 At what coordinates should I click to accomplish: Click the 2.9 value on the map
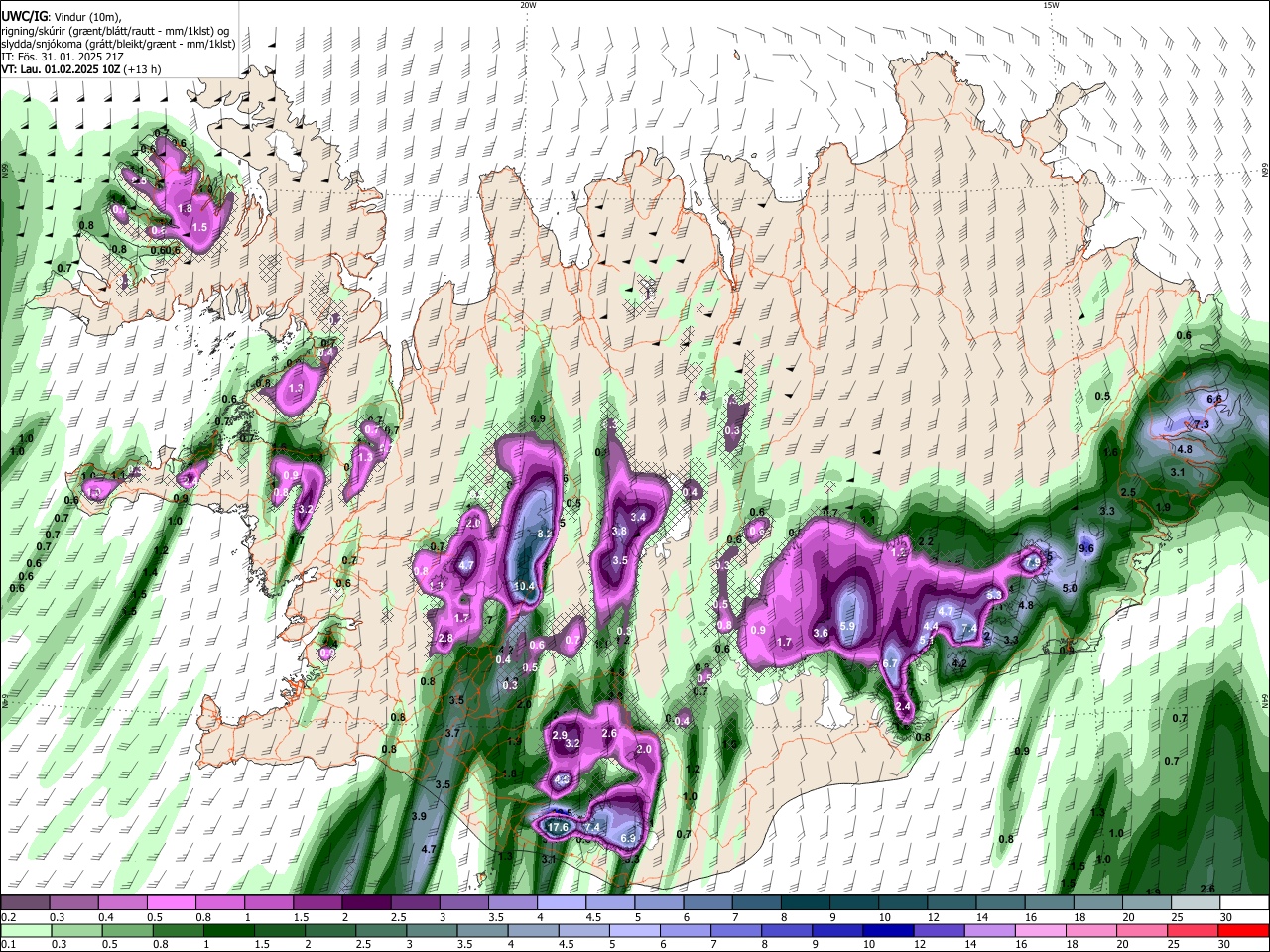[x=560, y=735]
